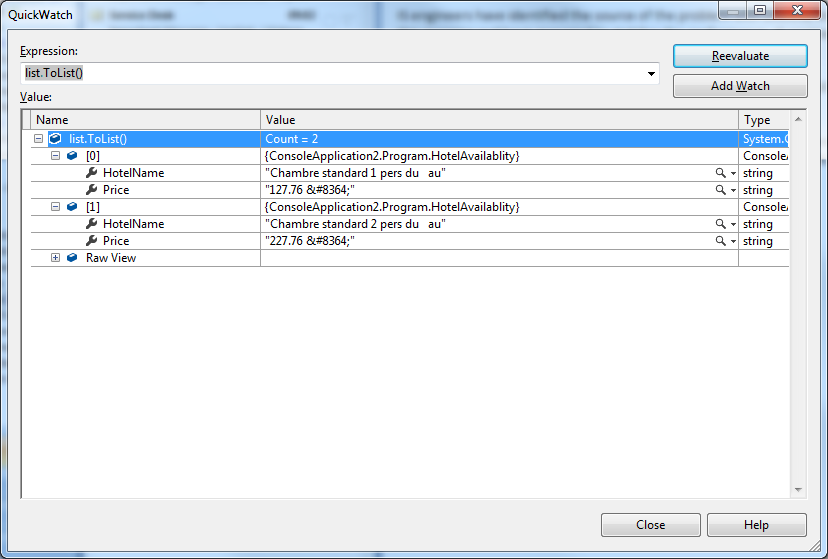Click the scroll down arrow of value grid
The height and width of the screenshot is (559, 828).
pos(798,490)
